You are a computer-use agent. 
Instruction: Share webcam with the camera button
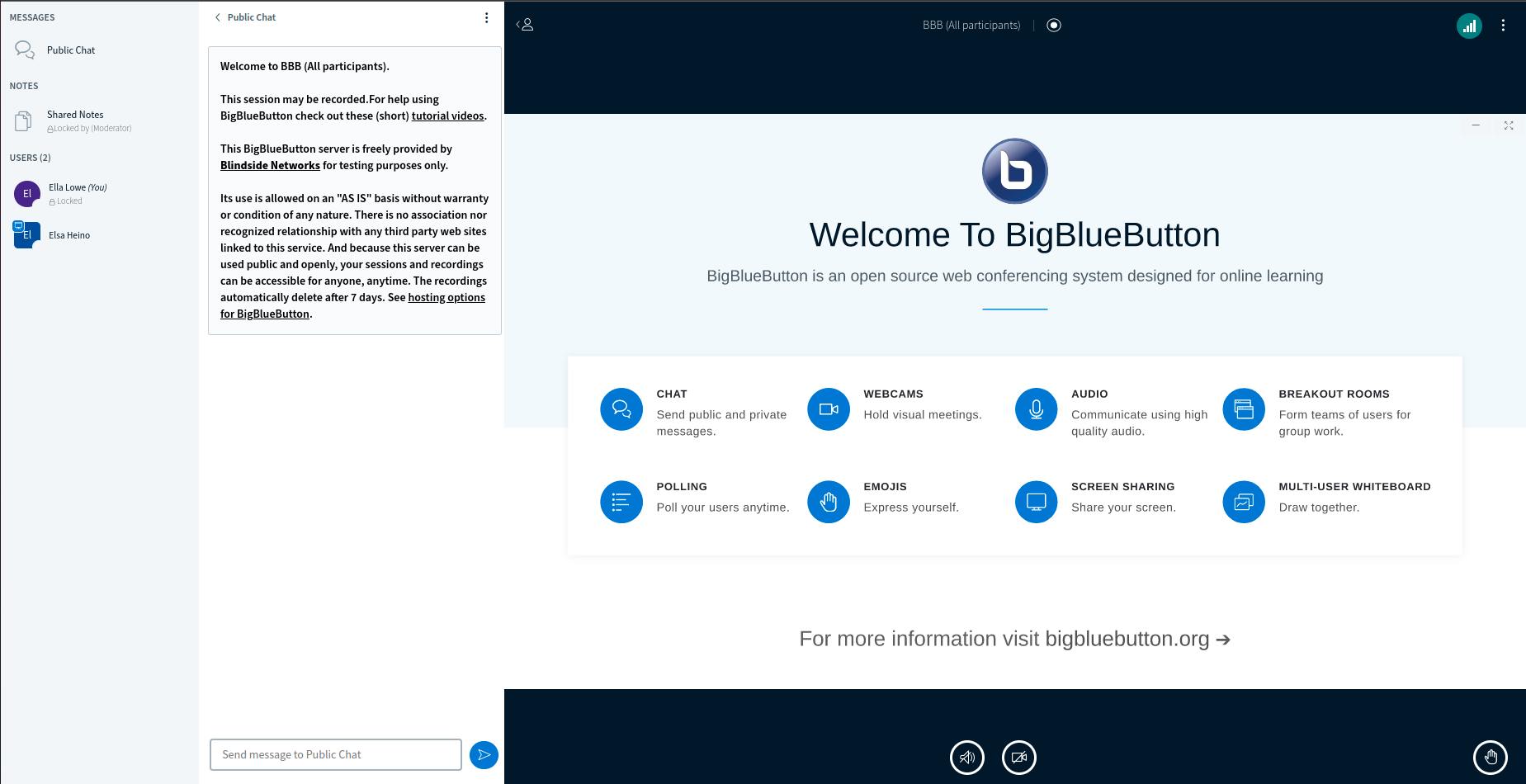[1019, 758]
